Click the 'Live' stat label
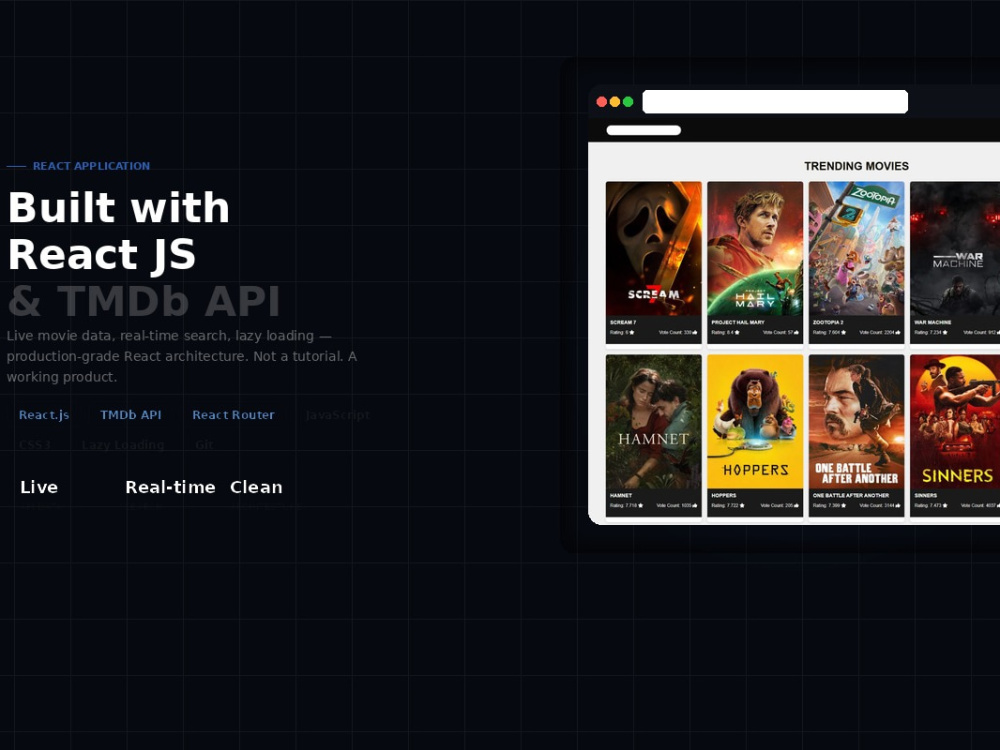 pyautogui.click(x=39, y=487)
